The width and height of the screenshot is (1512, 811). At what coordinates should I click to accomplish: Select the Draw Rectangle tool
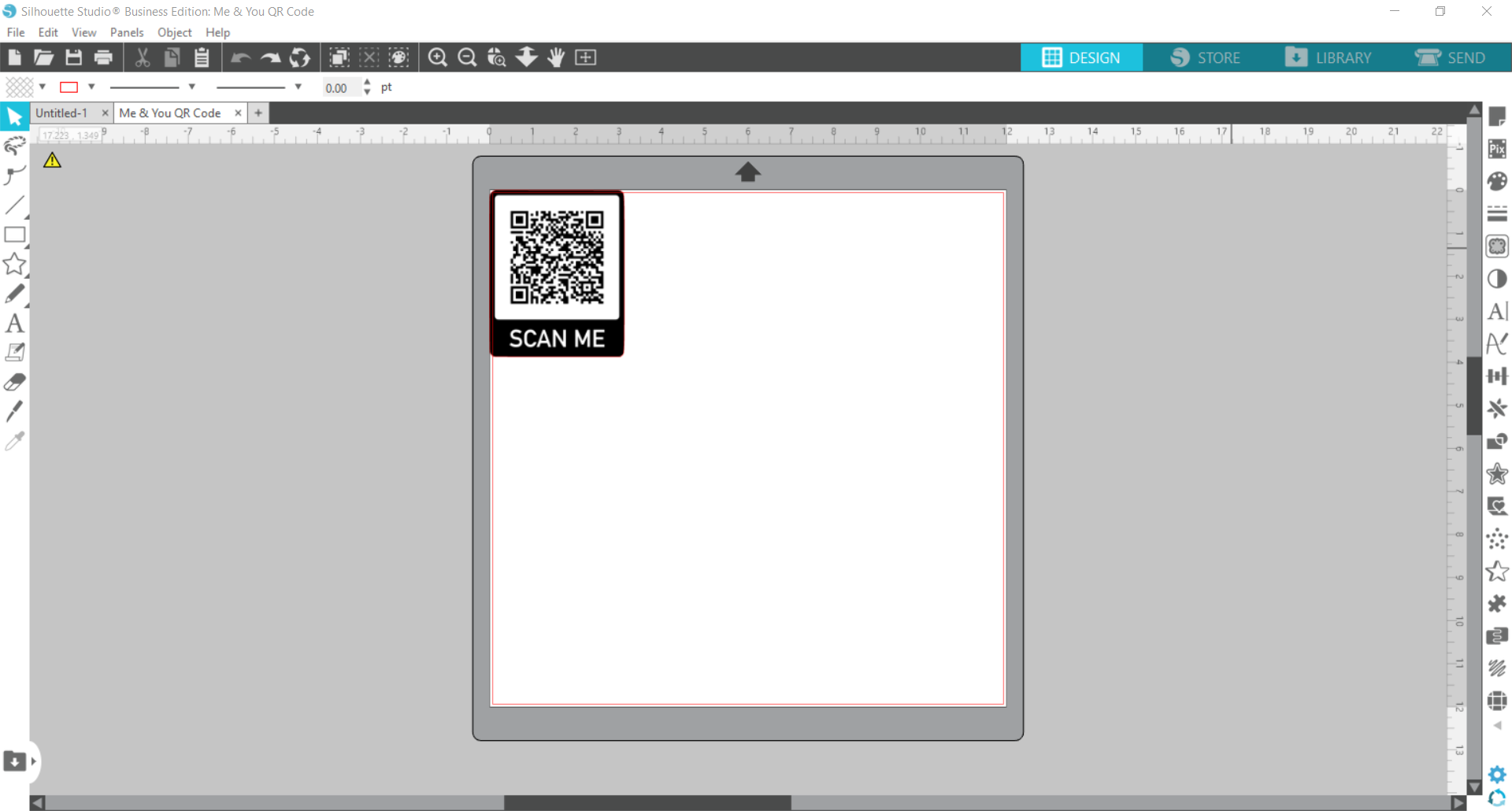coord(14,235)
